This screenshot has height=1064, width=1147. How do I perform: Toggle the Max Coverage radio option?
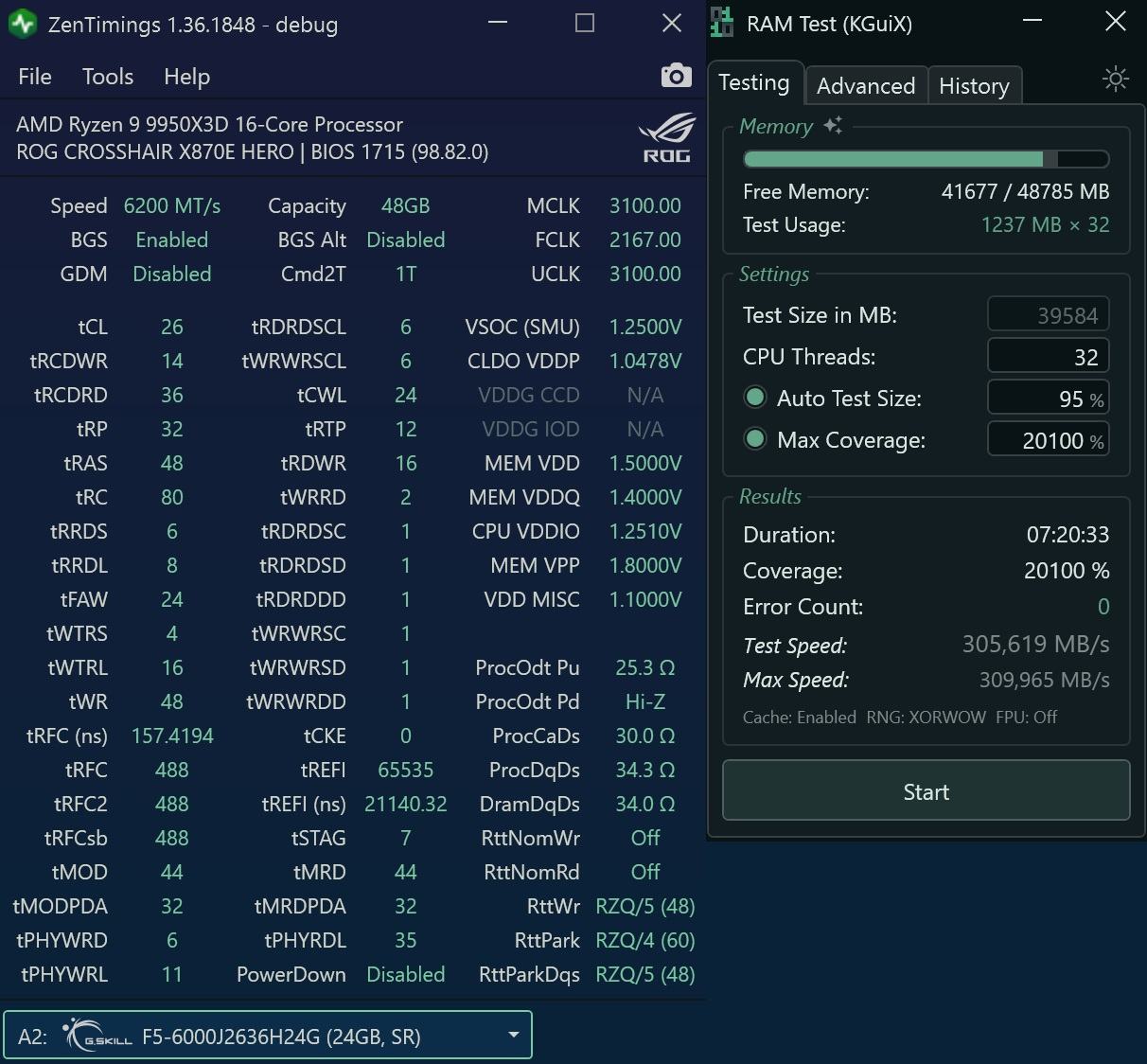[x=755, y=439]
